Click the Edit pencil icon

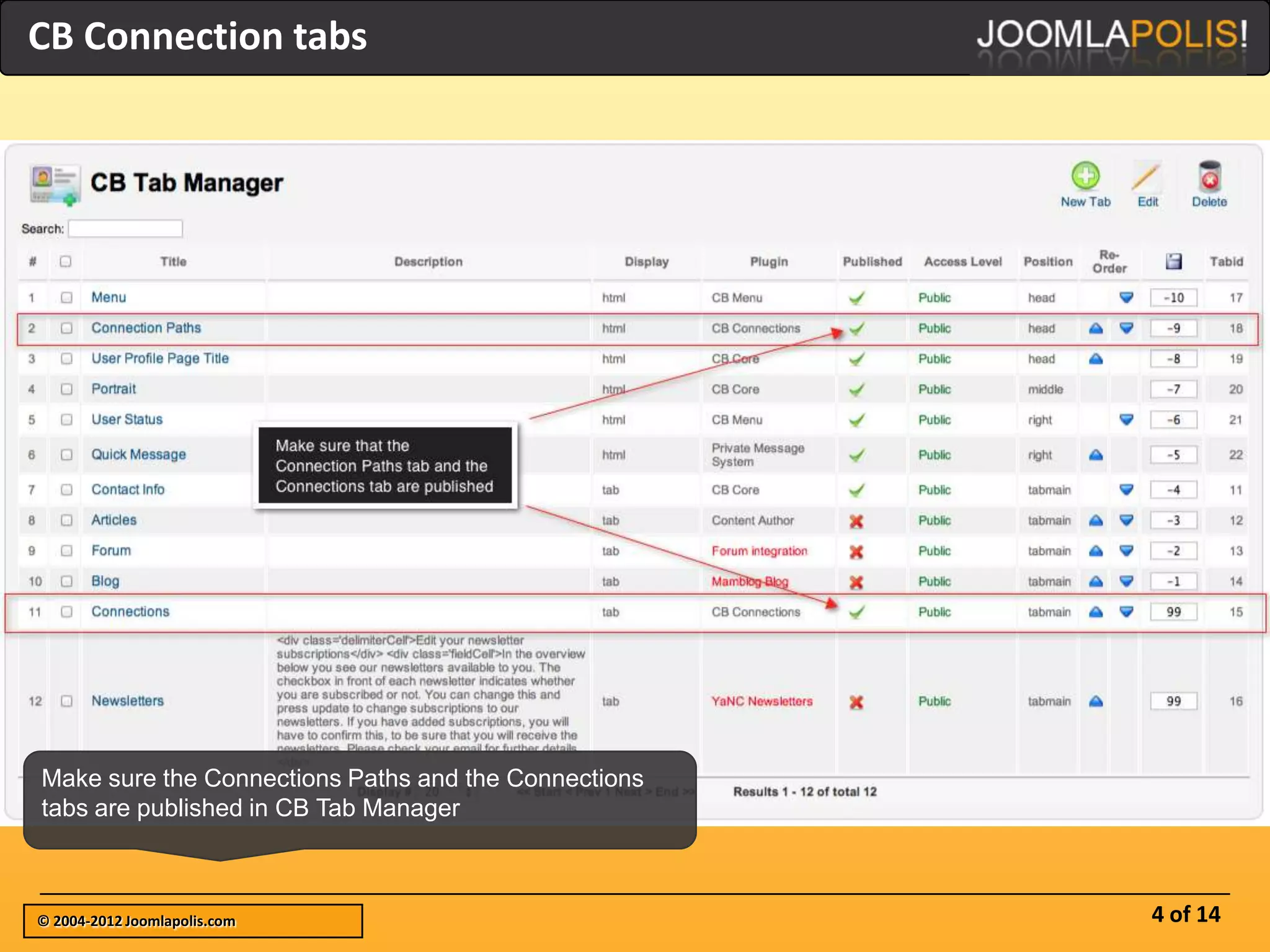point(1147,176)
